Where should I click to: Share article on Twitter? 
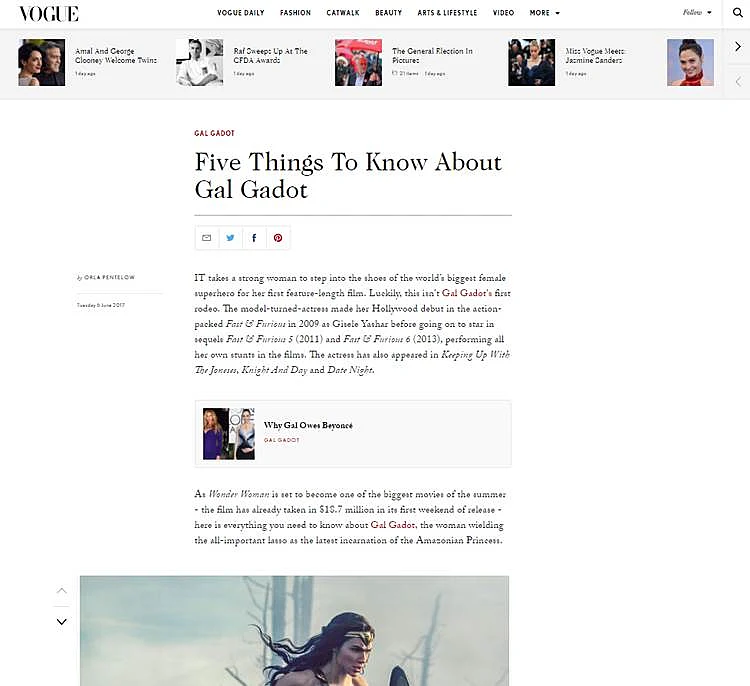[x=231, y=238]
